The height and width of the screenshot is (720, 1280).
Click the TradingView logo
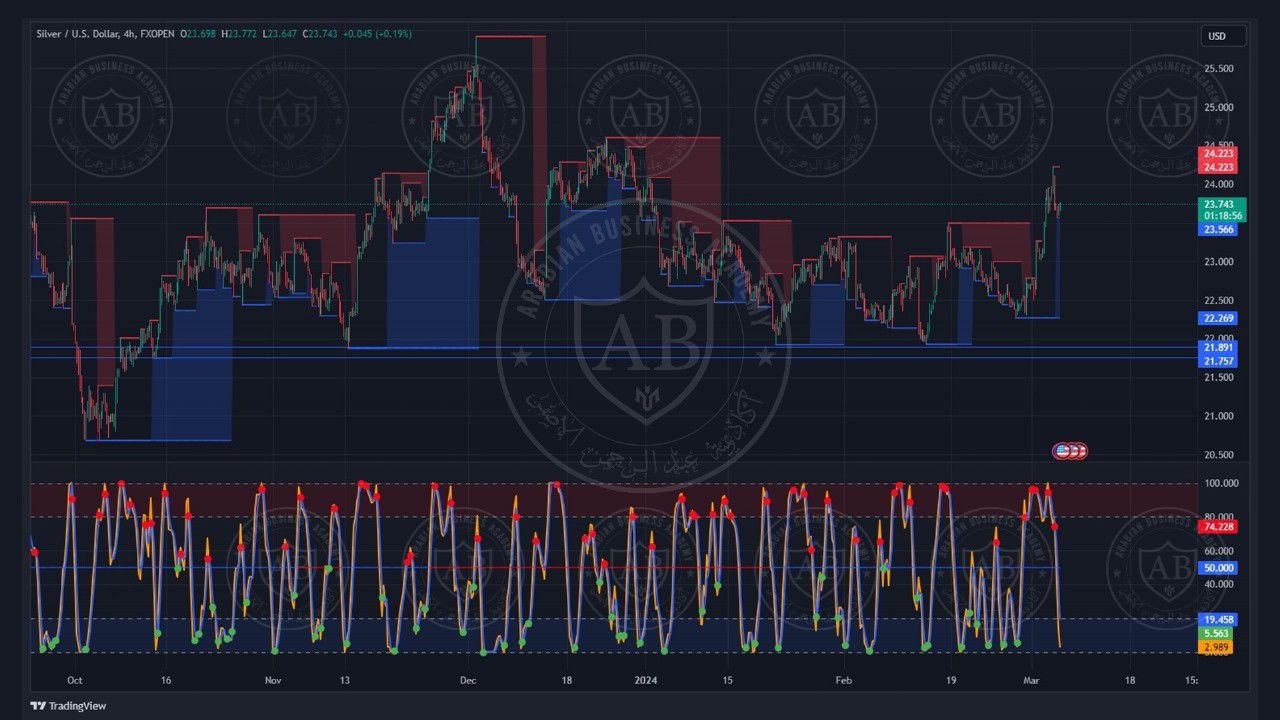pos(68,706)
